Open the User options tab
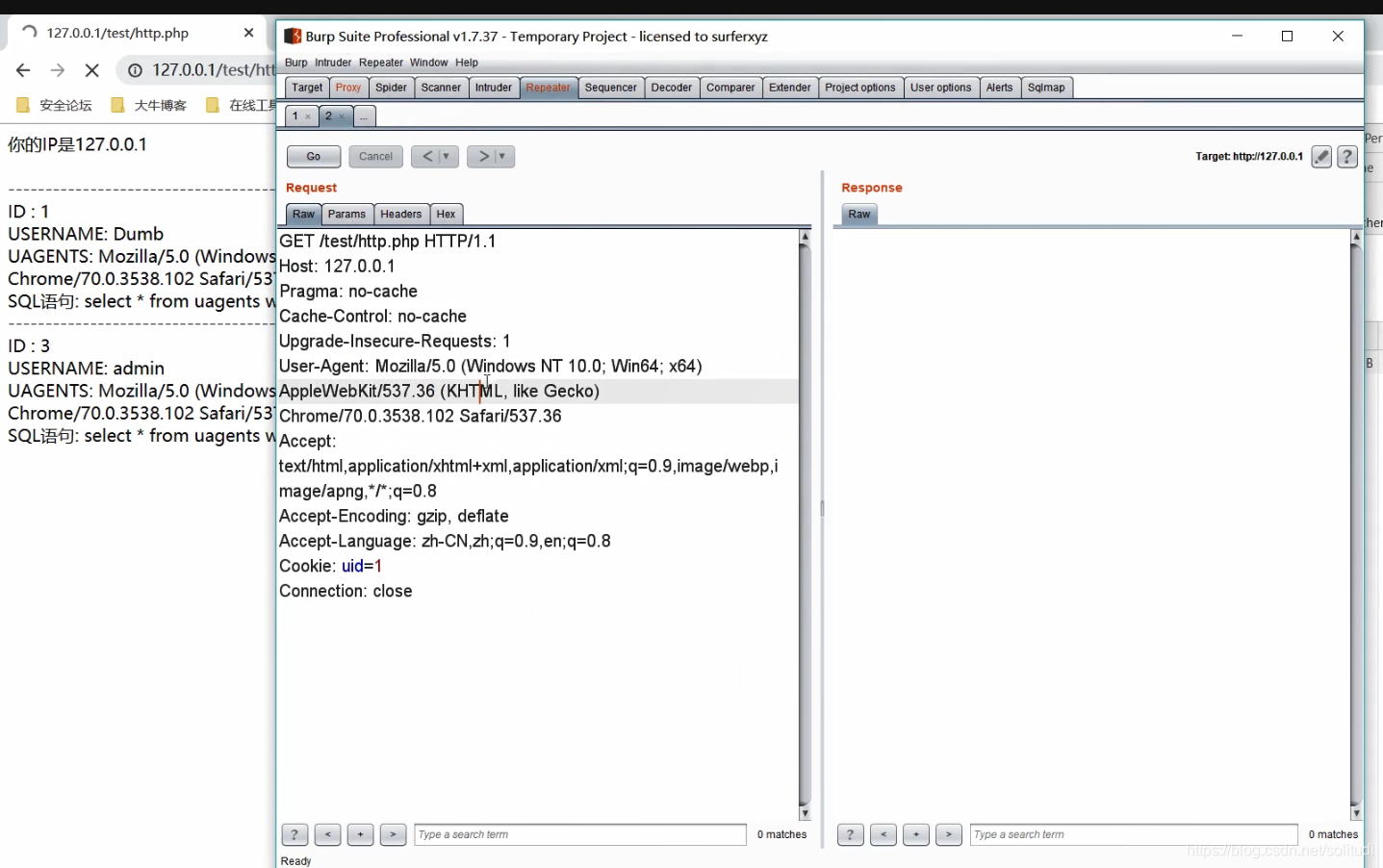 point(941,88)
